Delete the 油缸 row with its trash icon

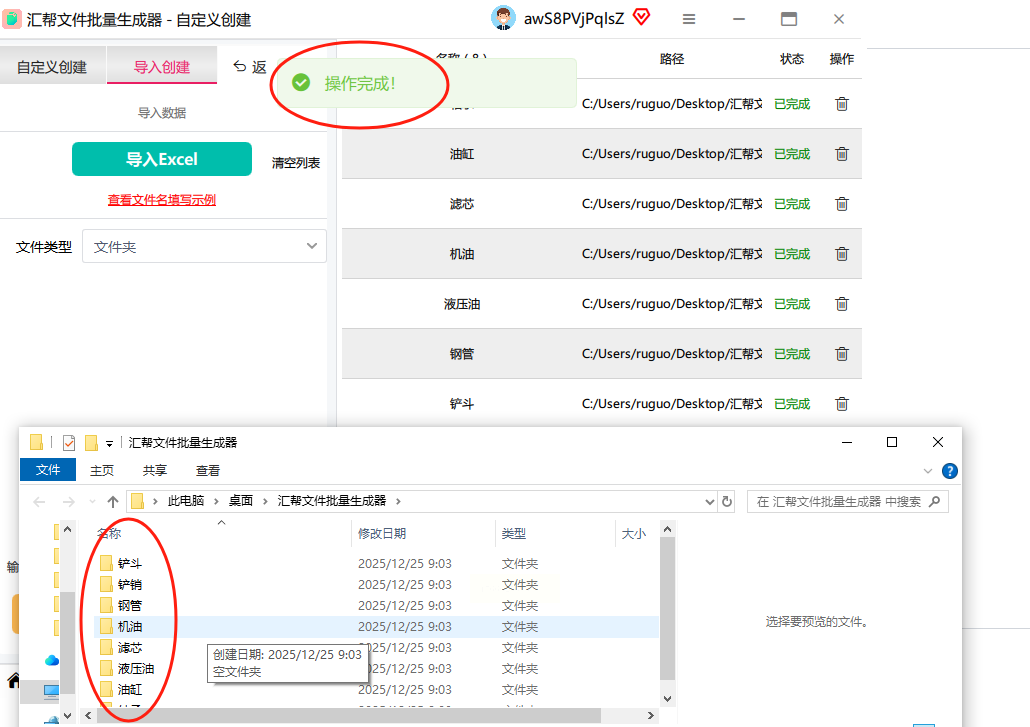coord(841,154)
